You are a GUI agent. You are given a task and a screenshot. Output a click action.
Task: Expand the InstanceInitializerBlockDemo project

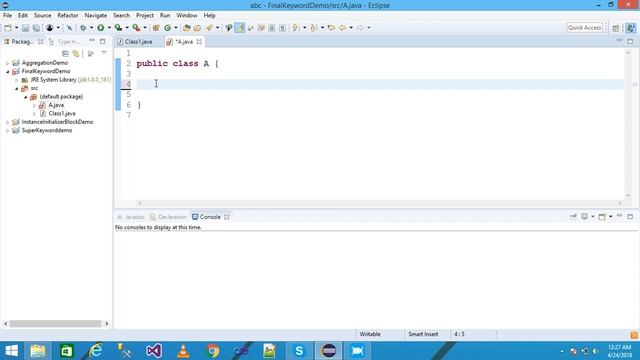7,122
